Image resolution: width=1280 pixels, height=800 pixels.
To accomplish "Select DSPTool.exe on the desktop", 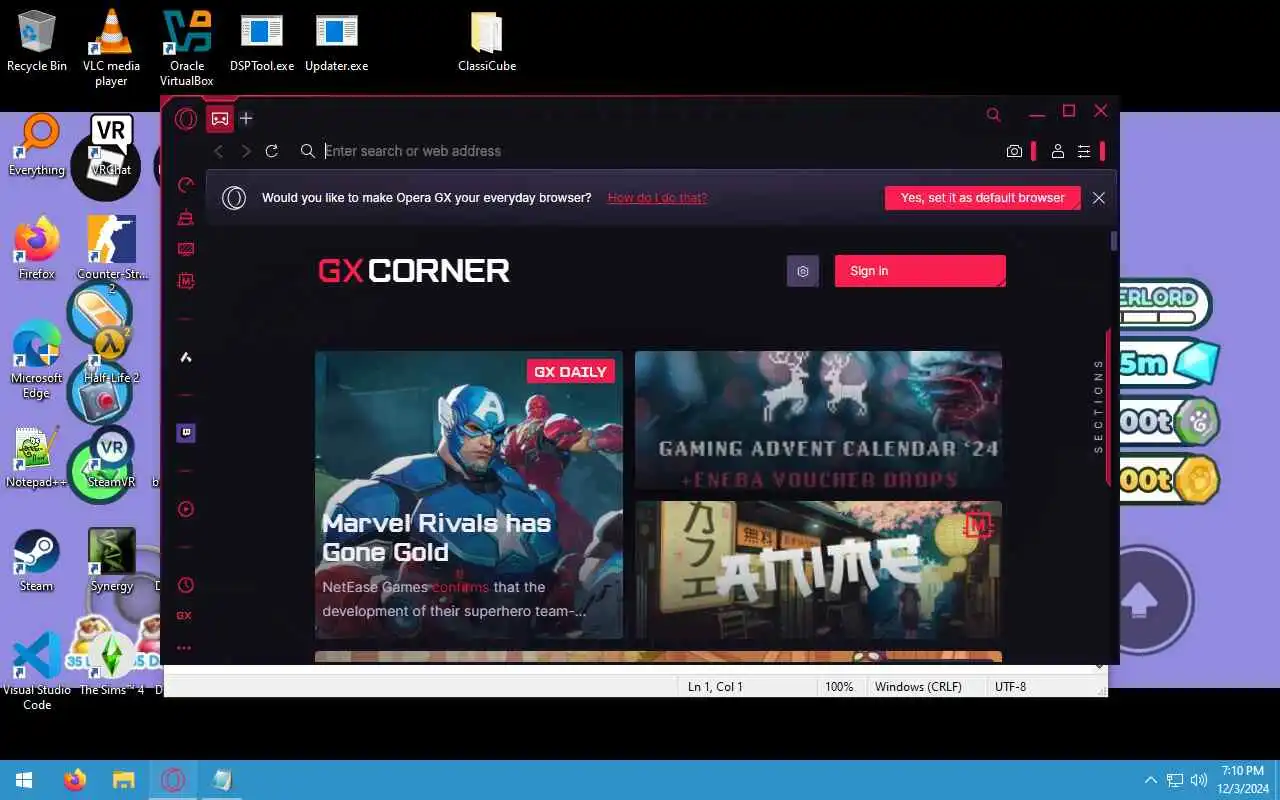I will (x=262, y=41).
